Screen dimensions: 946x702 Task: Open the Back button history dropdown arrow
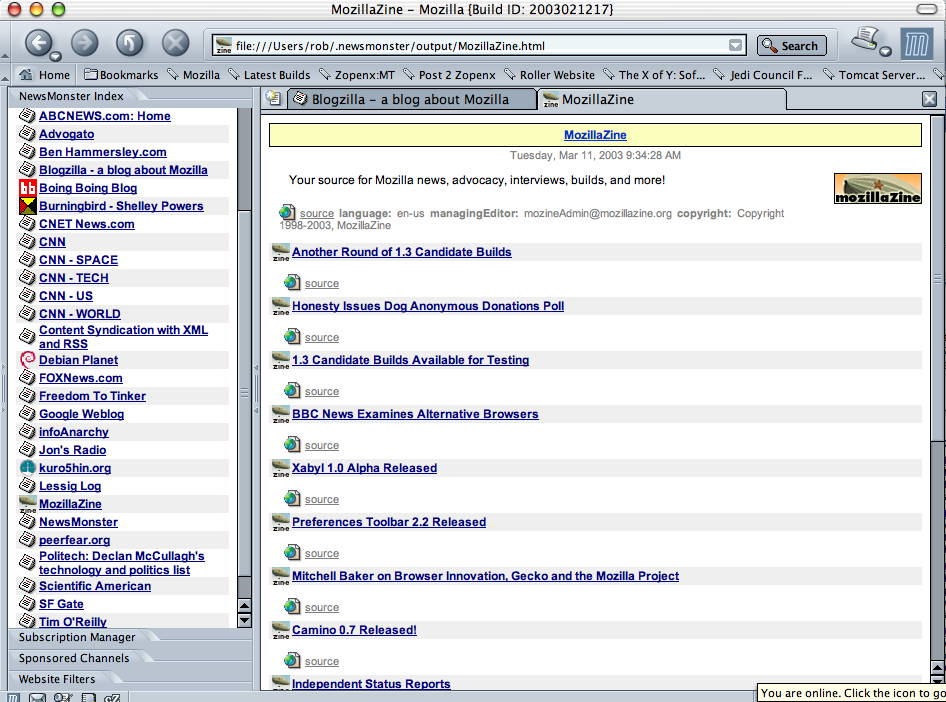pos(55,57)
